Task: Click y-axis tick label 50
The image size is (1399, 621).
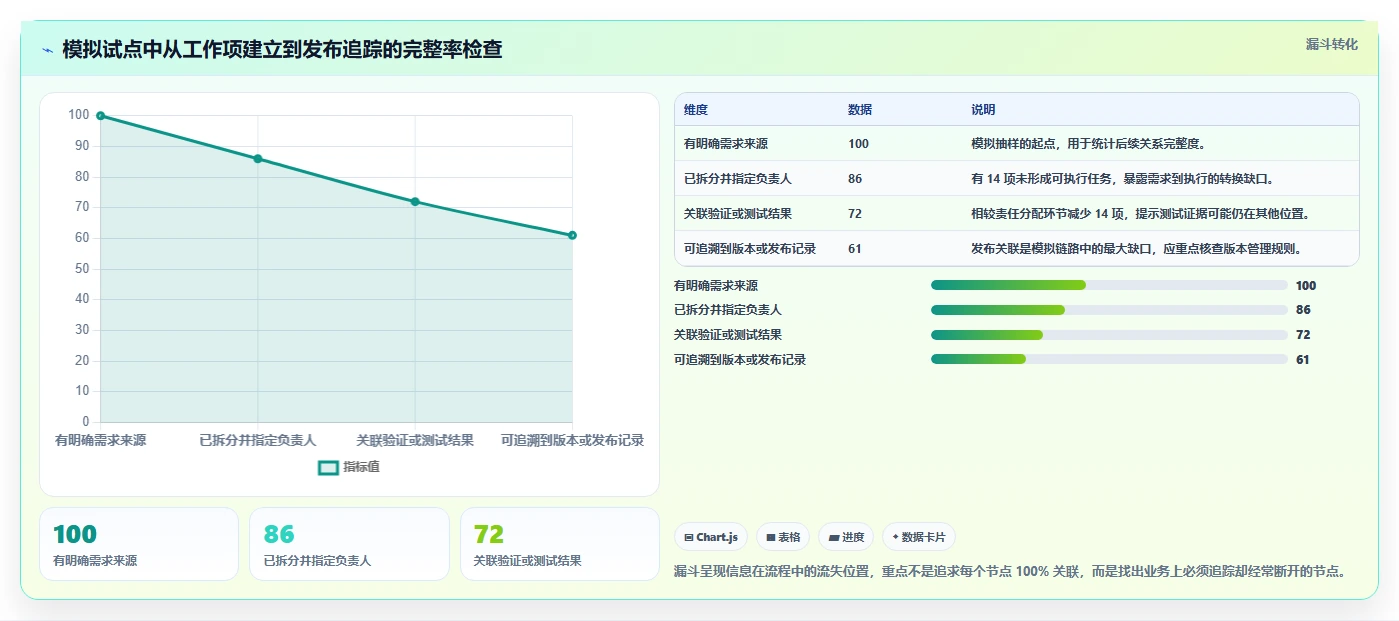Action: 83,269
